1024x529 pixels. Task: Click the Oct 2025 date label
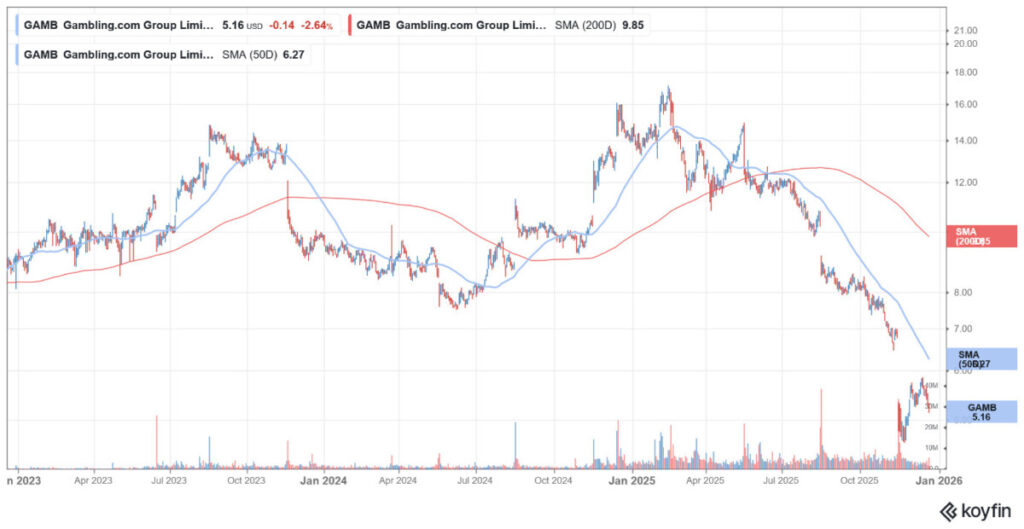click(x=859, y=480)
